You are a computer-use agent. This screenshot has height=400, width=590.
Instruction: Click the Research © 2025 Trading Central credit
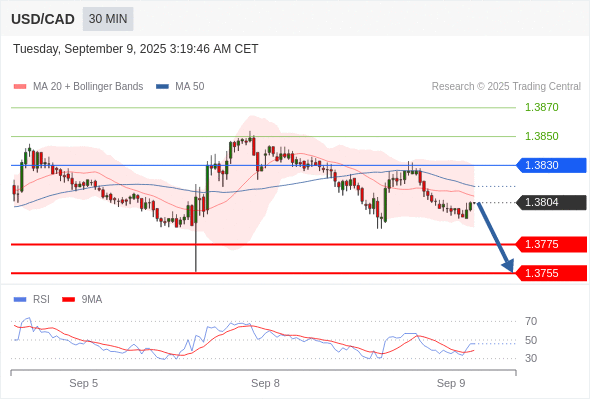click(x=506, y=87)
